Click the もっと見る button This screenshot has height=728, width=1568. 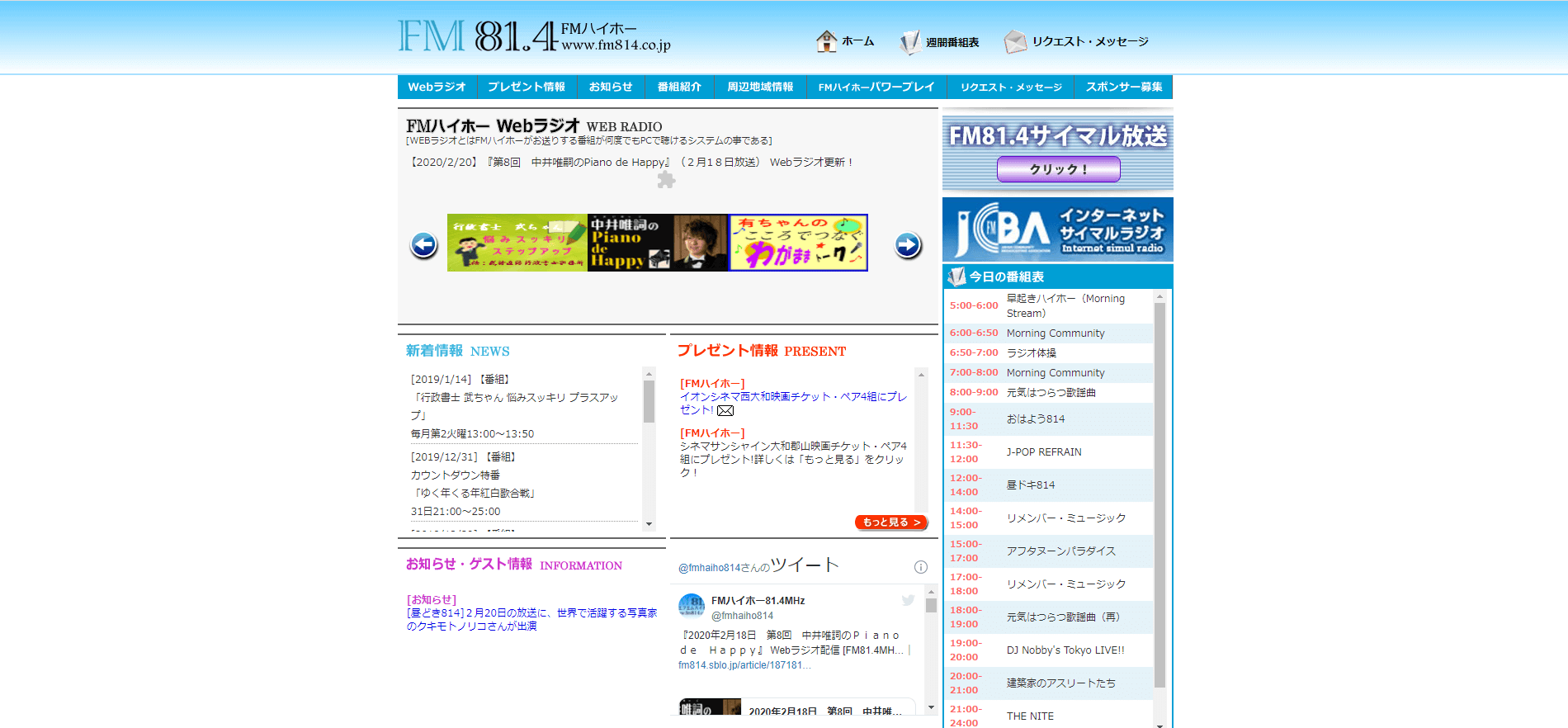[x=891, y=522]
